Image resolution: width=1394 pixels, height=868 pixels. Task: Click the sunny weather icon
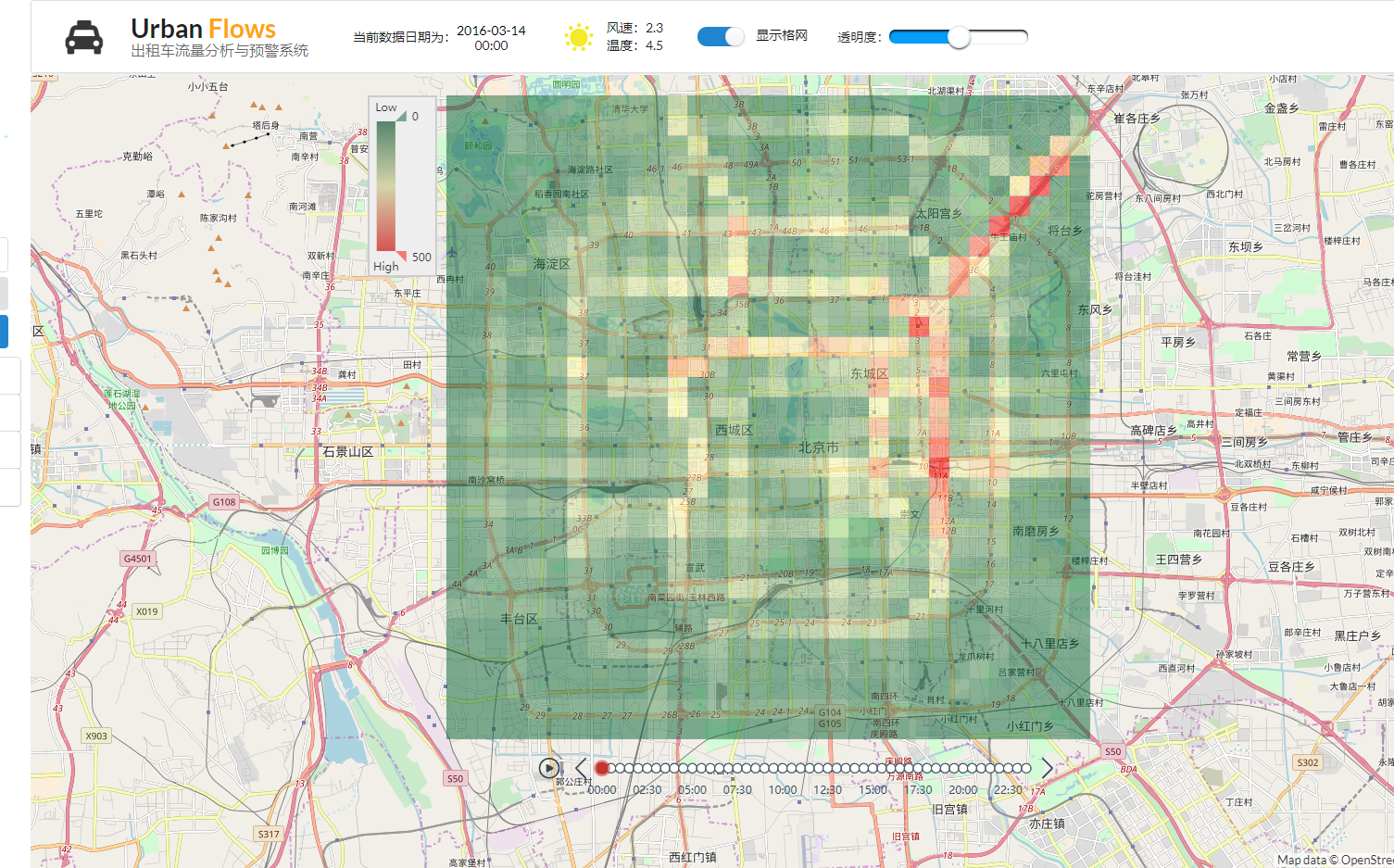tap(579, 38)
